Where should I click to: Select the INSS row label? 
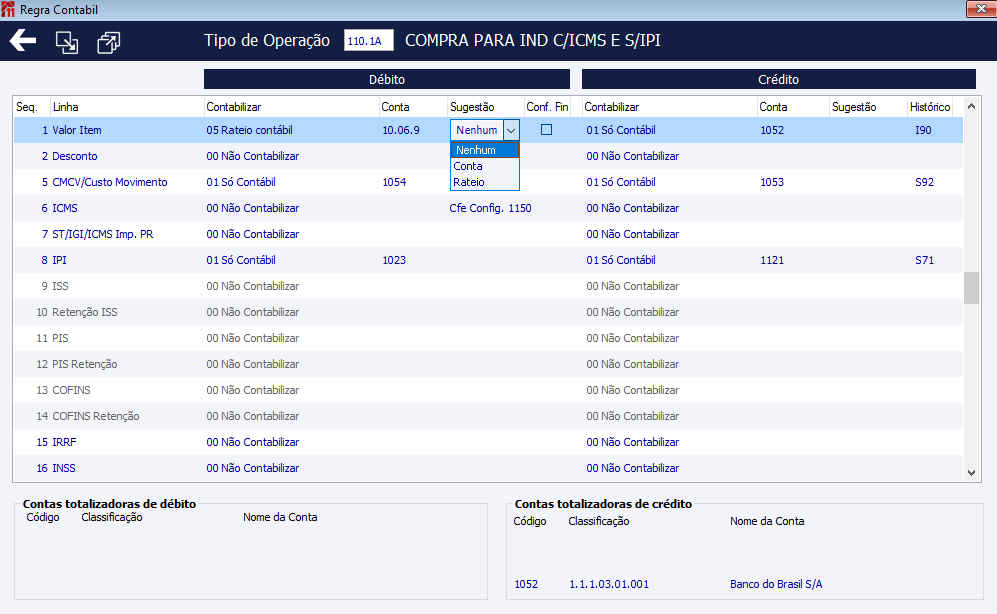[64, 468]
